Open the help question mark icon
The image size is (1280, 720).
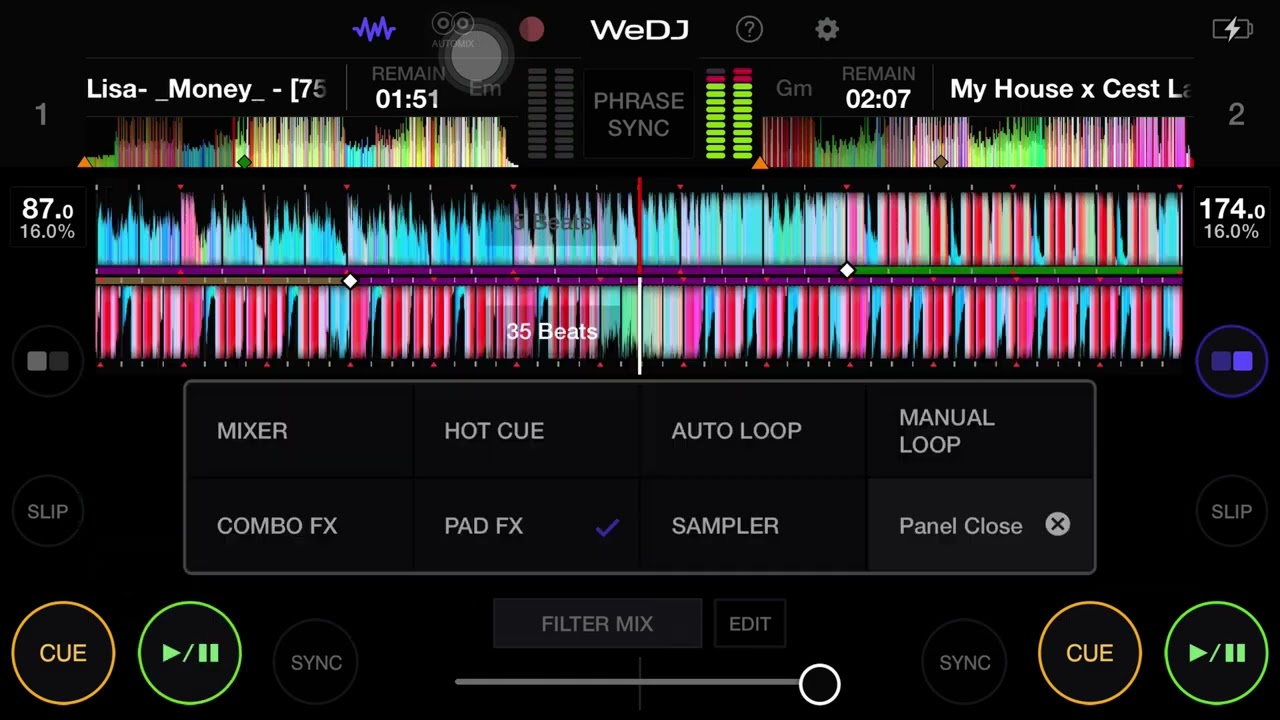(x=749, y=29)
